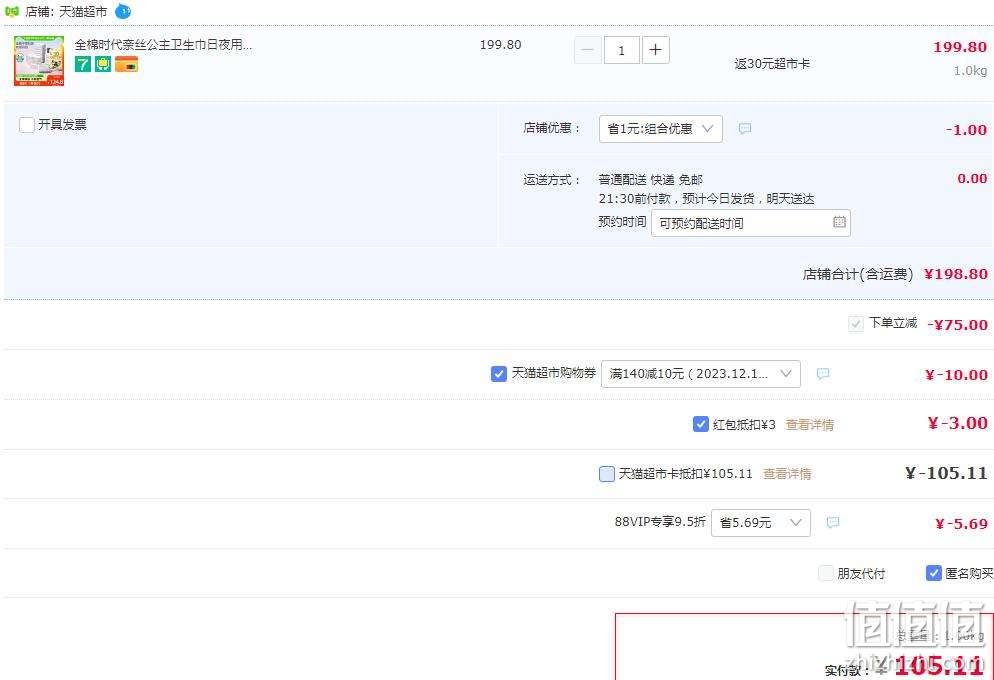
Task: Click the orange card payment badge
Action: click(x=127, y=64)
